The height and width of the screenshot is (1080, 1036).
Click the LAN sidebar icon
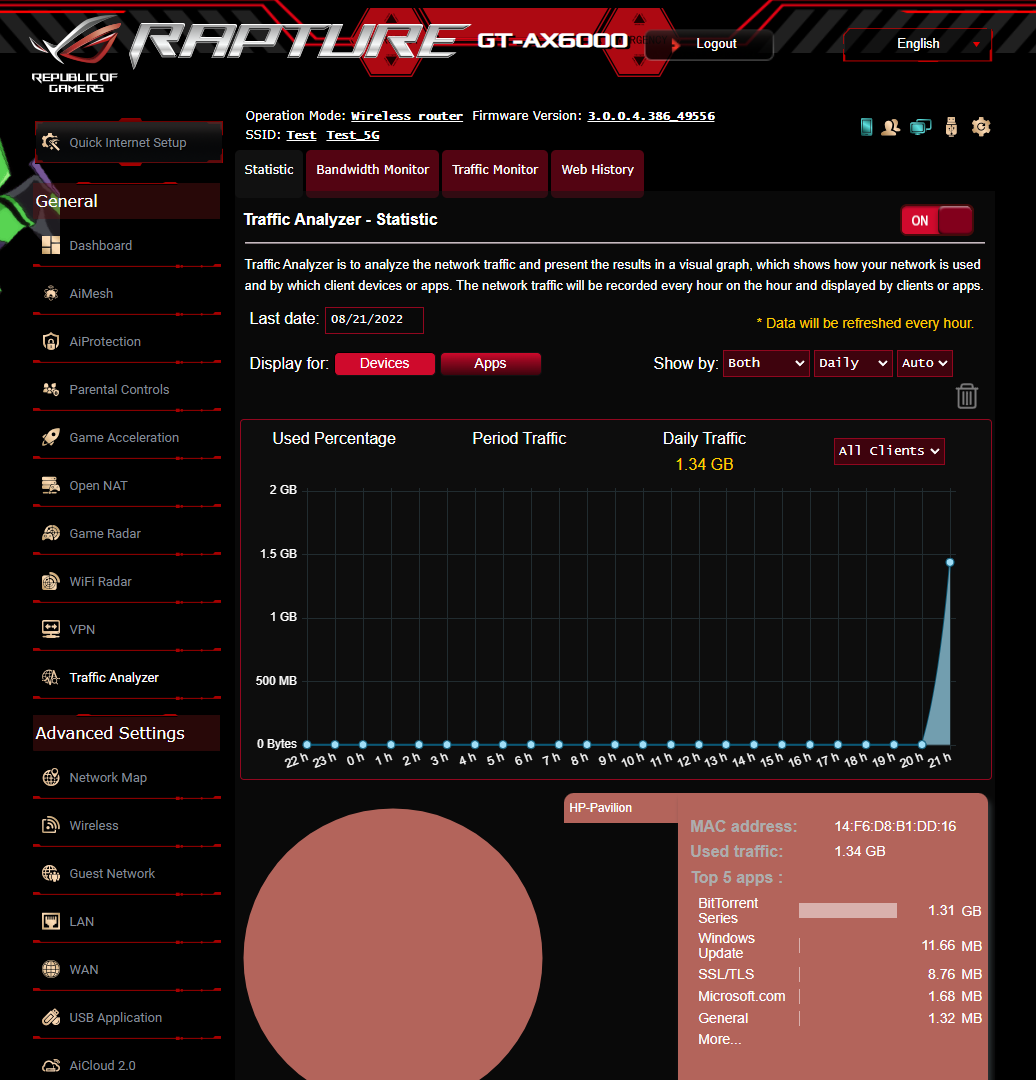tap(51, 922)
